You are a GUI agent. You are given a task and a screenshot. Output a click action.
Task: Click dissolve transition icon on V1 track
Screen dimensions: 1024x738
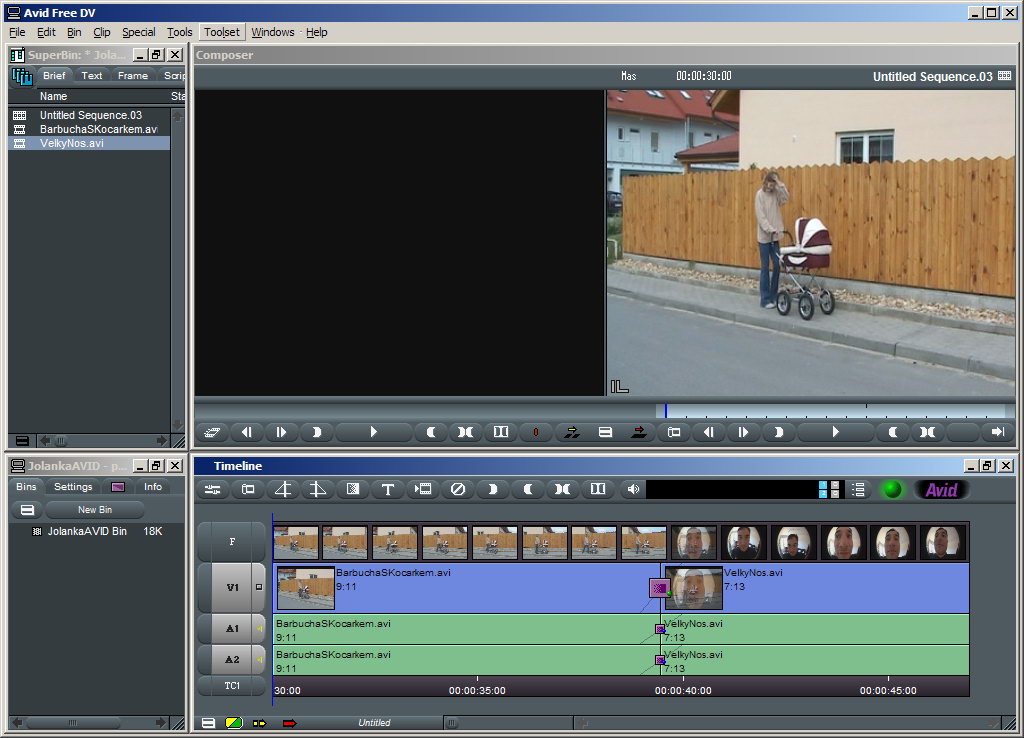tap(660, 588)
